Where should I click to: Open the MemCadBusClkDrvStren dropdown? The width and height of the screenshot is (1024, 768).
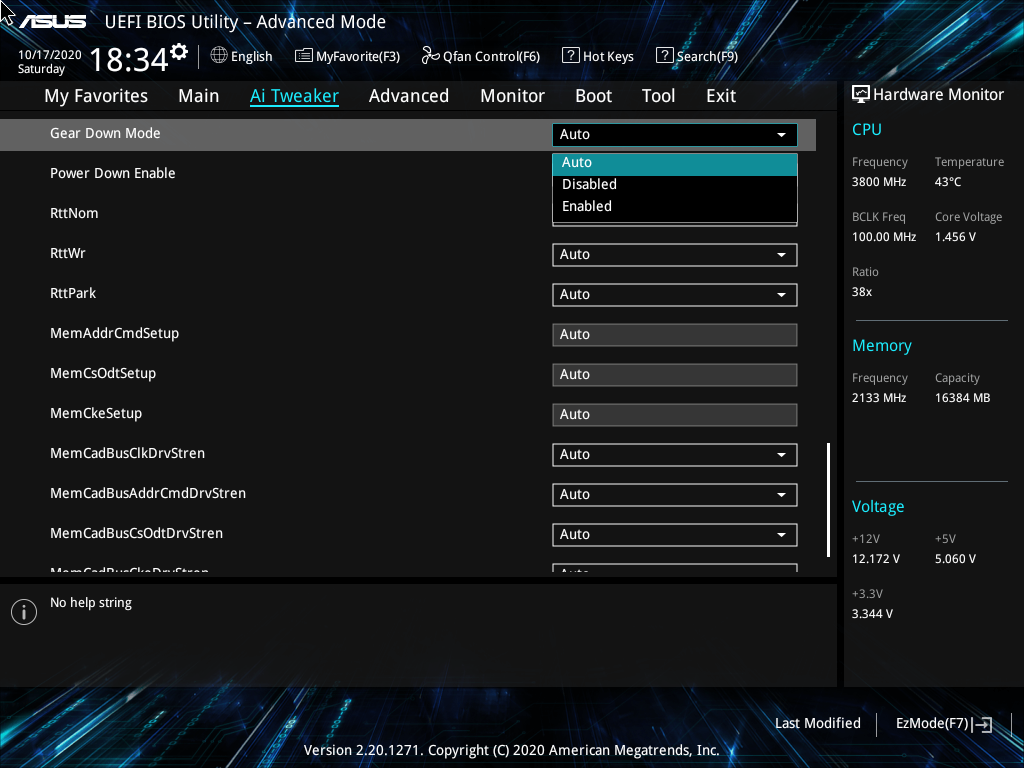click(x=675, y=455)
